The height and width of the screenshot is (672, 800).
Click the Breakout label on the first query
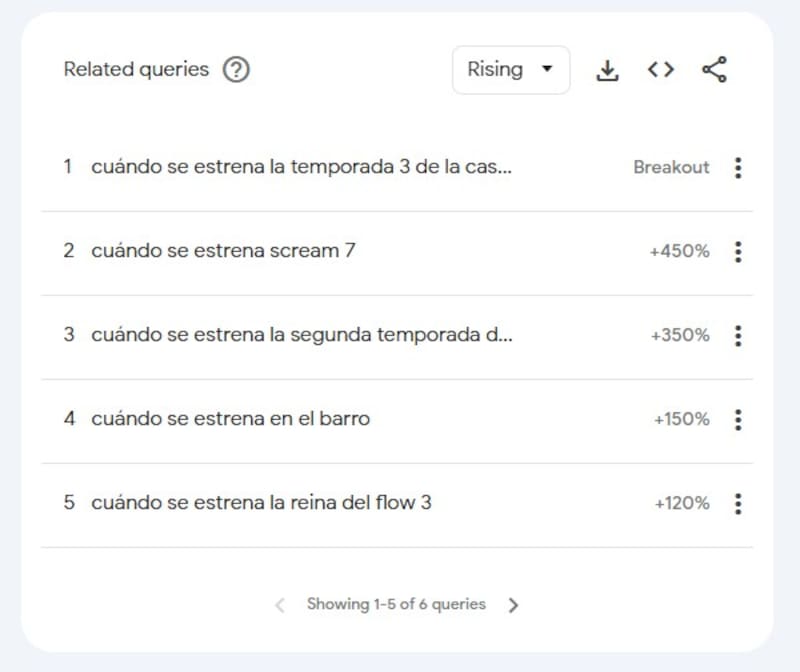coord(671,168)
